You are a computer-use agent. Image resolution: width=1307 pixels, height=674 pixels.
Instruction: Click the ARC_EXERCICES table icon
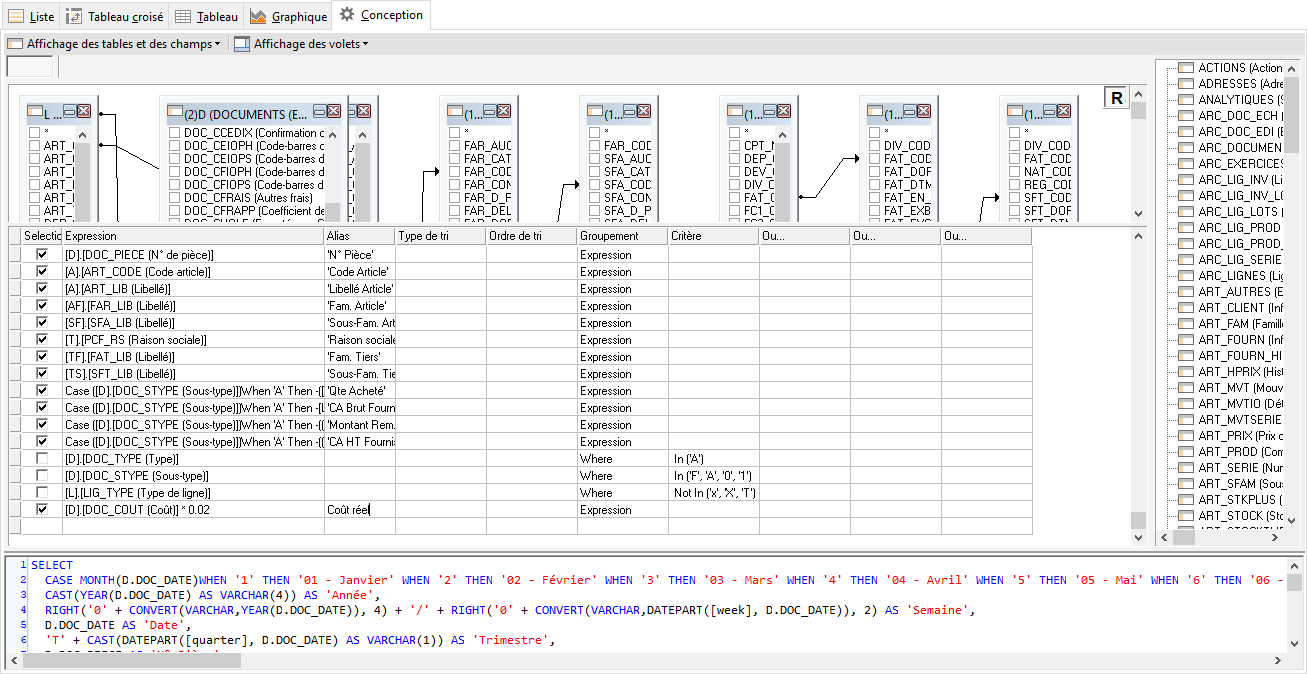[1186, 164]
